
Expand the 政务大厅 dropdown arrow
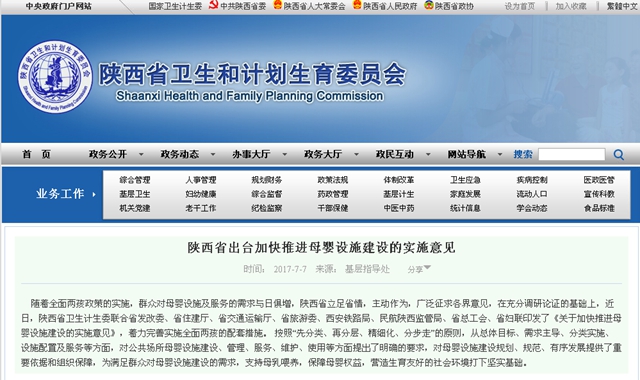coord(356,154)
